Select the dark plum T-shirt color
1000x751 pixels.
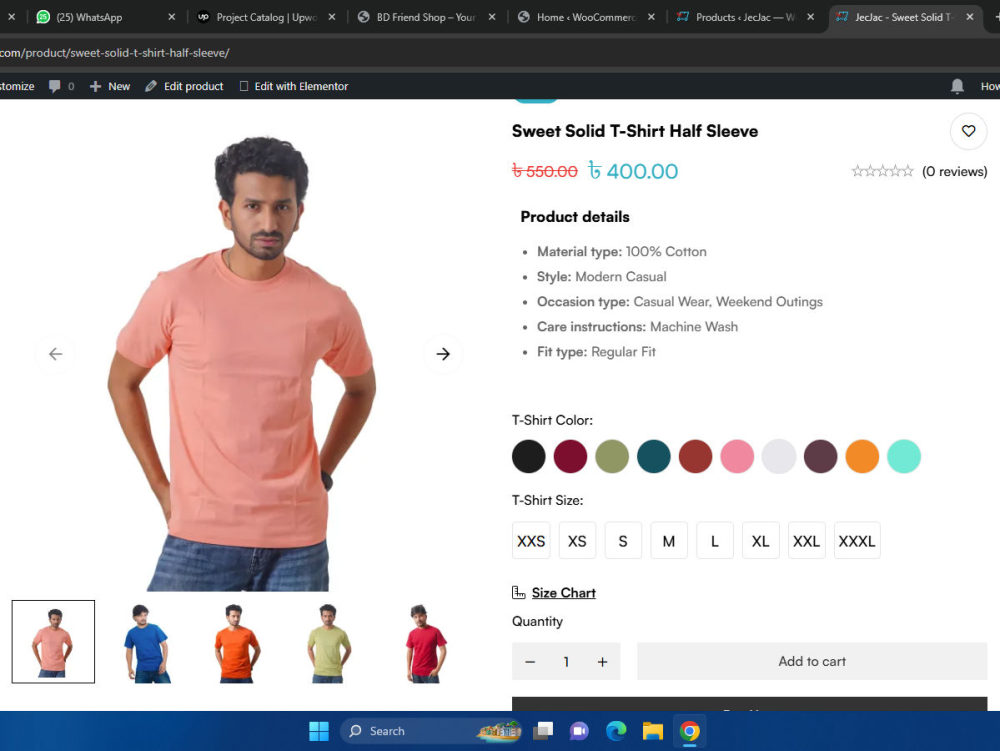coord(821,456)
